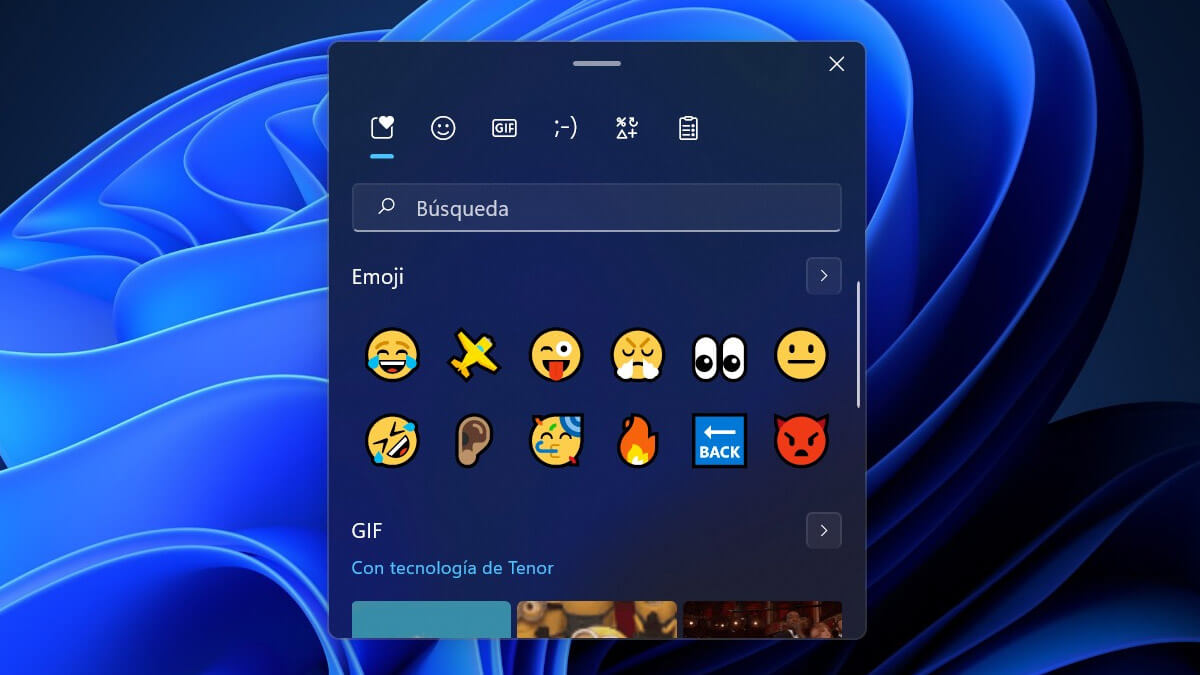Insert the pair of eyes emoji
The height and width of the screenshot is (675, 1200).
click(x=720, y=357)
